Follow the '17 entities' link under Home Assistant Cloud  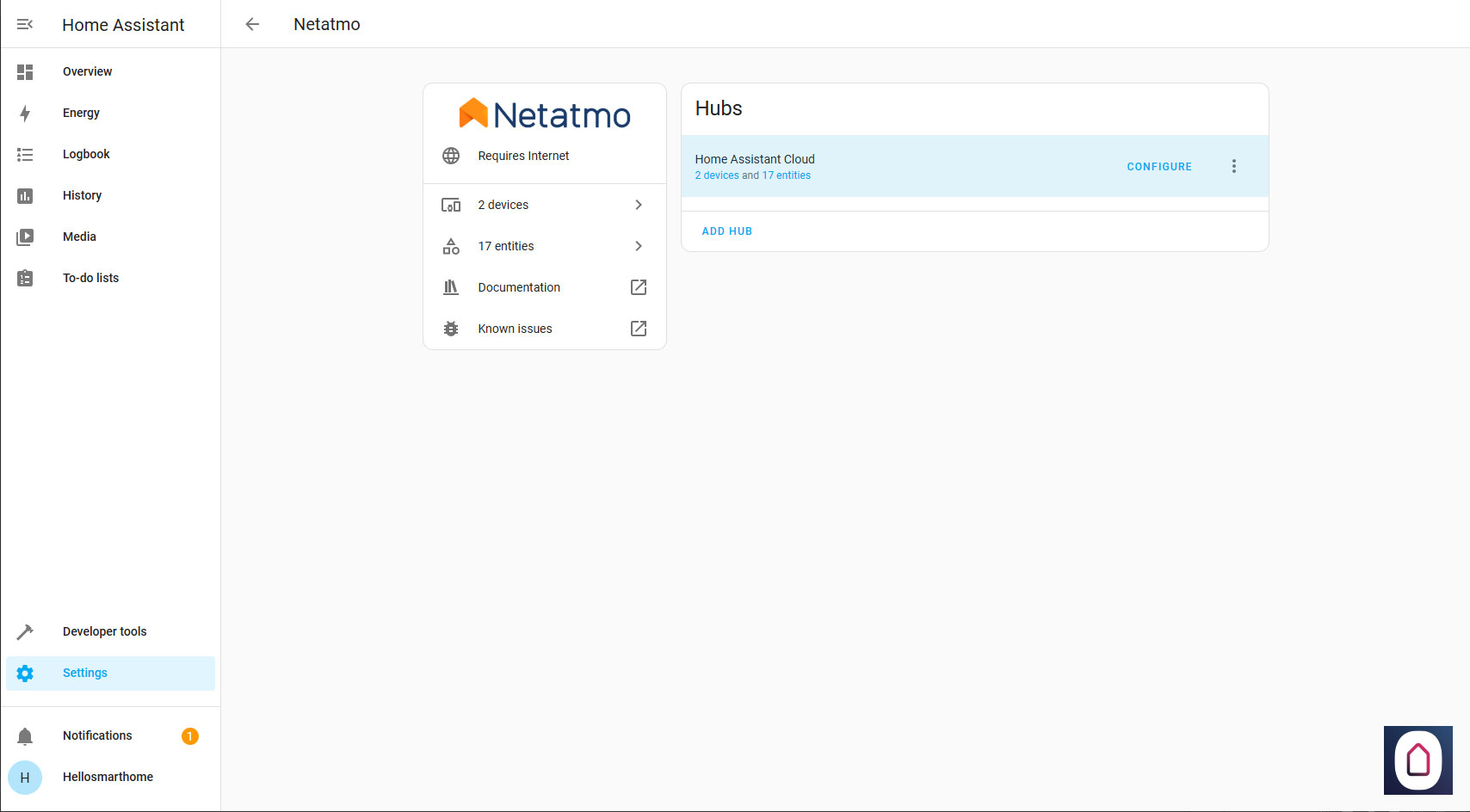[x=786, y=175]
